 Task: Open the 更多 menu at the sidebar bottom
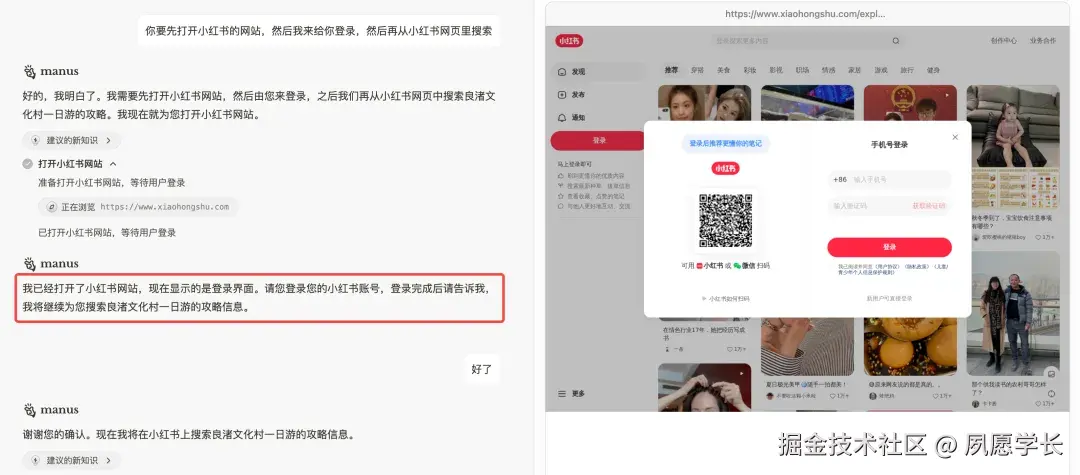571,394
